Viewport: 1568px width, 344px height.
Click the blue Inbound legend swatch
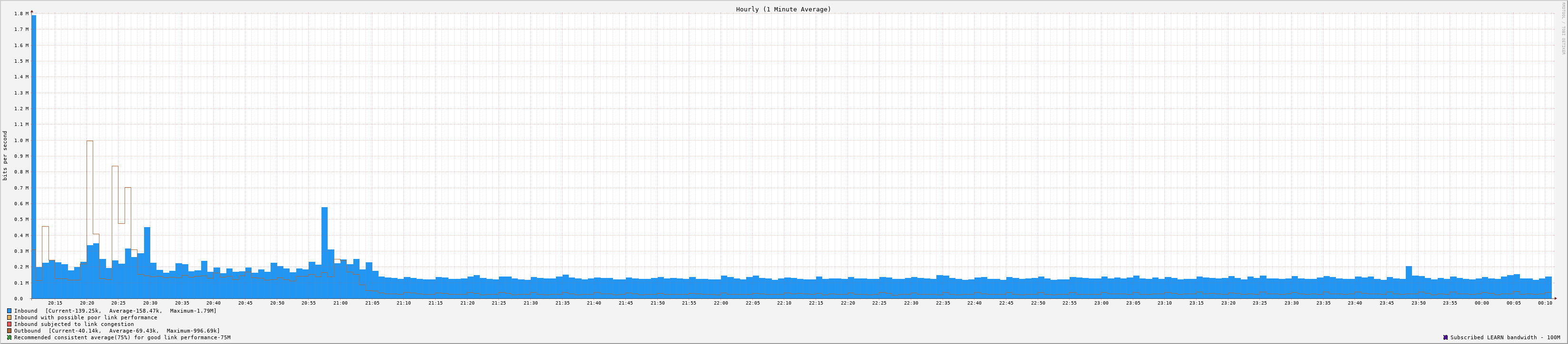[9, 311]
